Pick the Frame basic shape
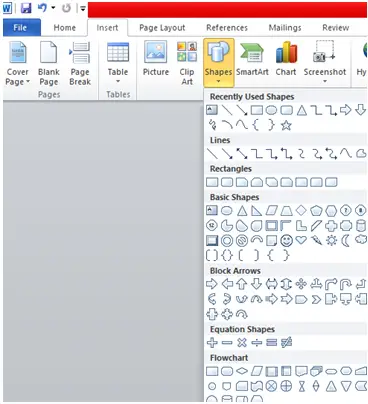Image resolution: width=368 pixels, height=404 pixels. pyautogui.click(x=271, y=226)
